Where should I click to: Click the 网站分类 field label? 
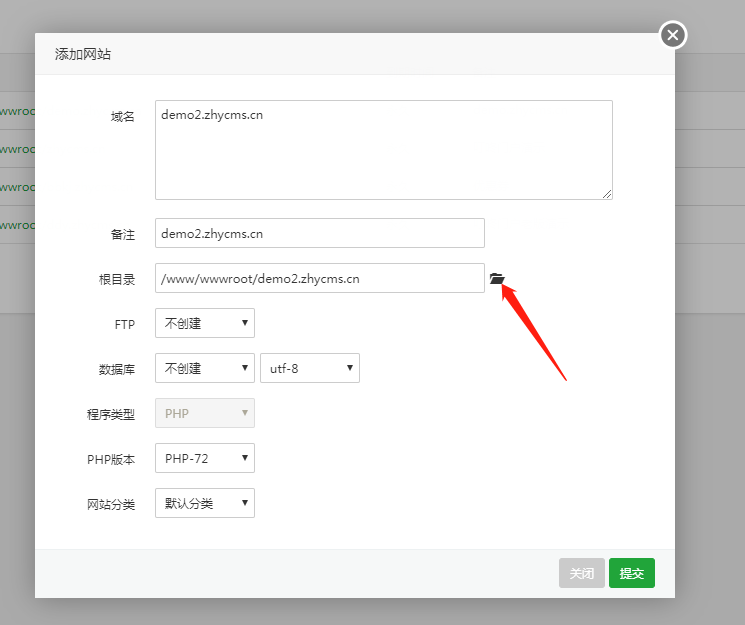[x=110, y=504]
